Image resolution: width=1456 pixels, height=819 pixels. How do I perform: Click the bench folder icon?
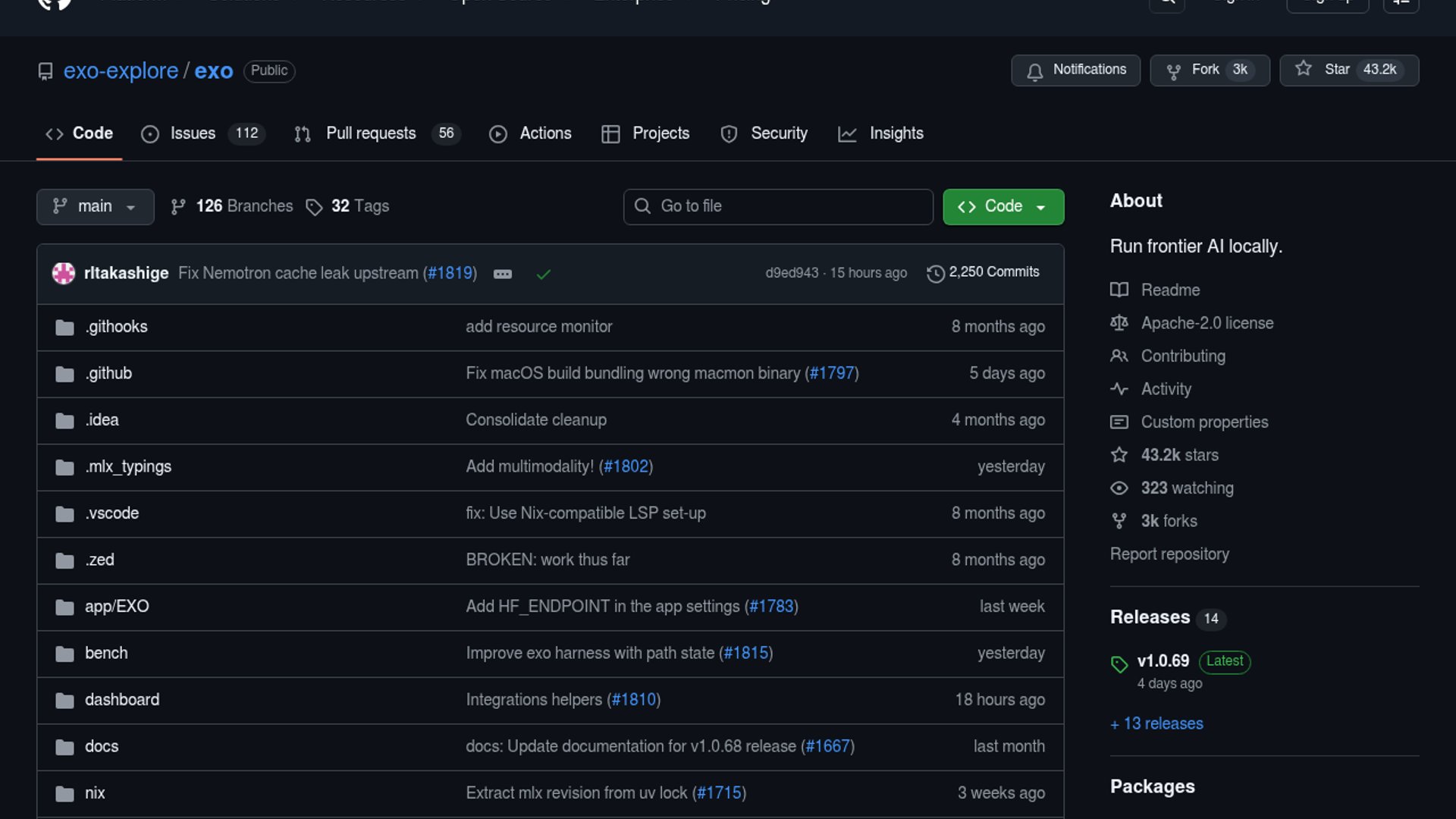click(x=64, y=654)
